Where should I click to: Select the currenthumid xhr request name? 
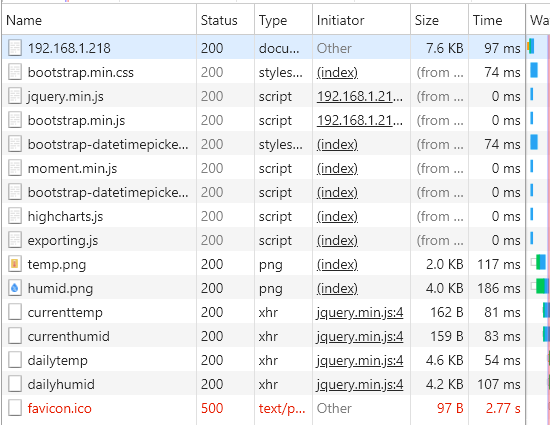pyautogui.click(x=68, y=337)
